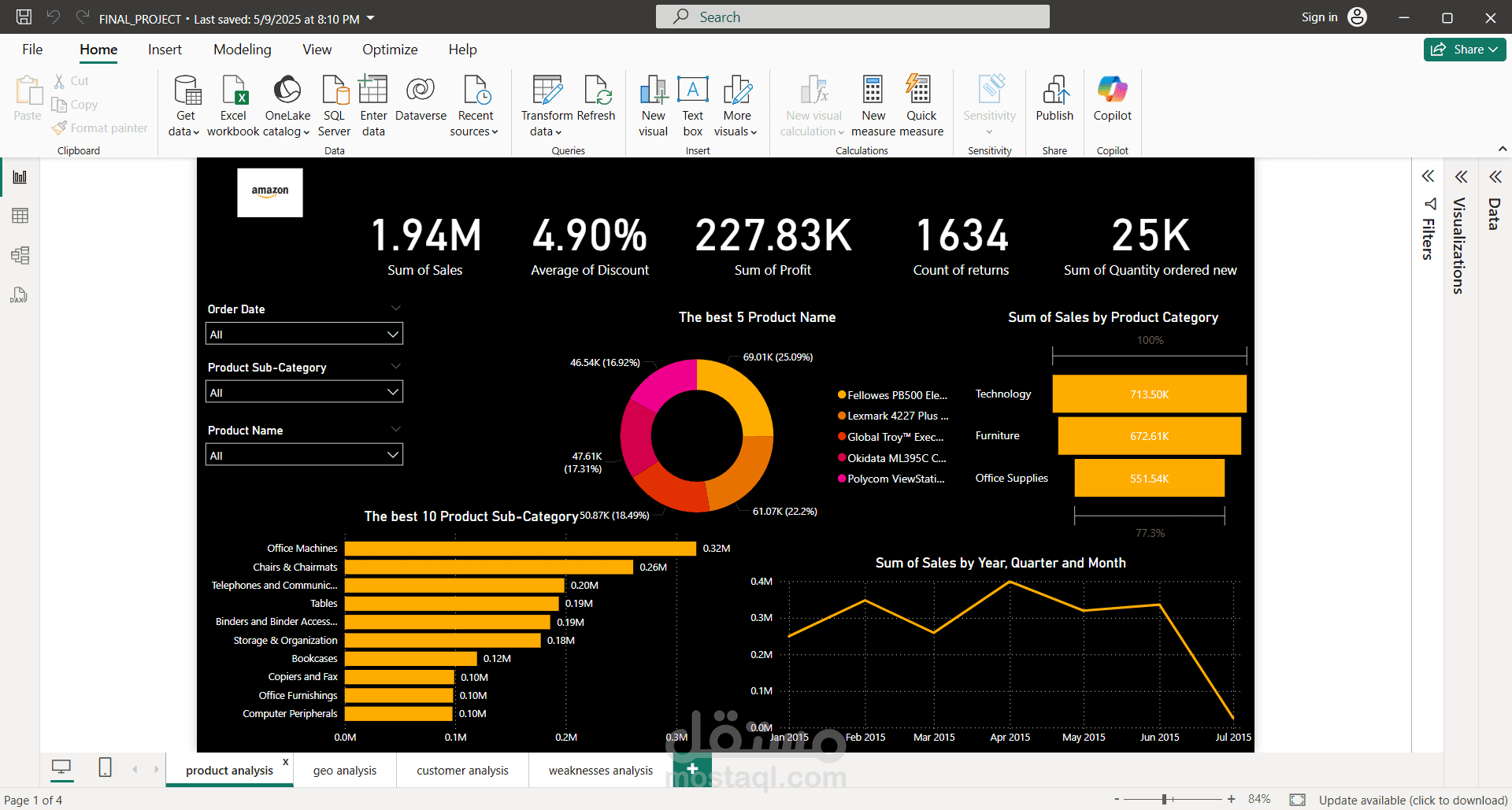
Task: Click the Office Machines bar
Action: click(521, 548)
